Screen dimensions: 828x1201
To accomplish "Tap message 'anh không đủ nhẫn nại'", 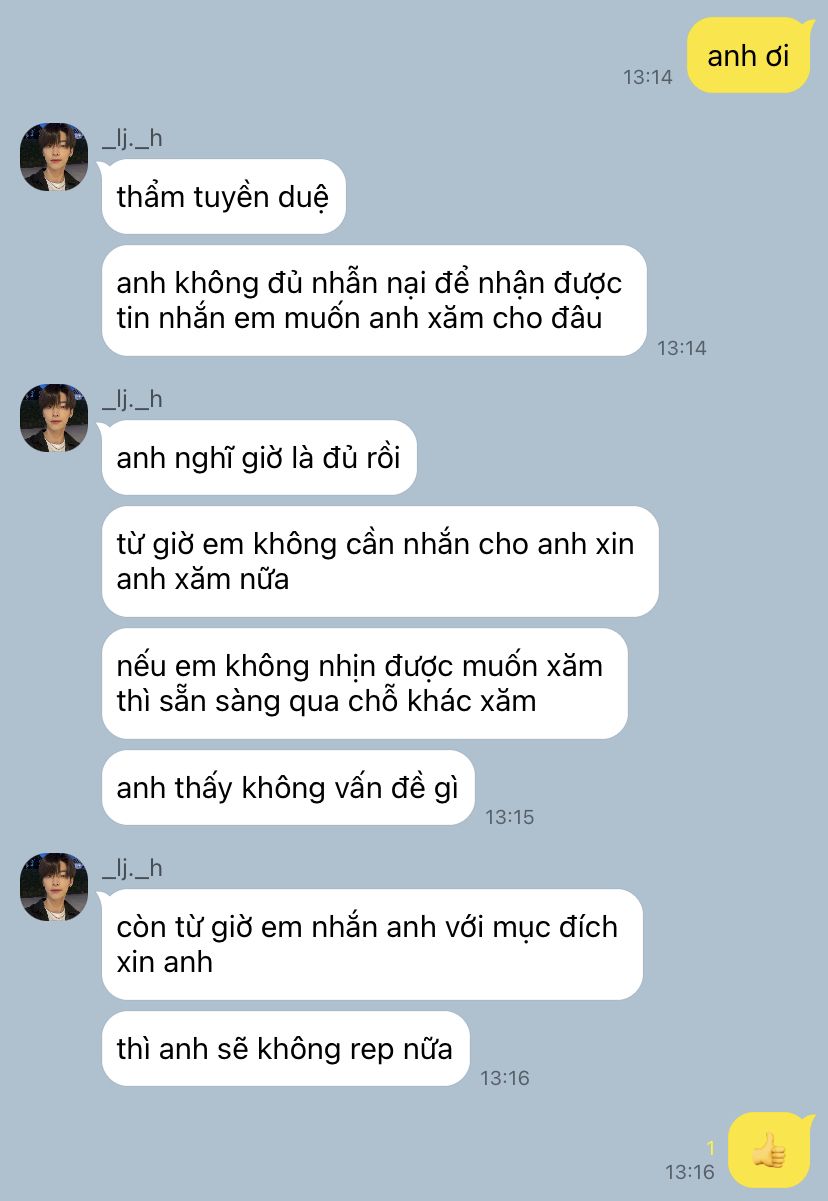I will click(374, 301).
